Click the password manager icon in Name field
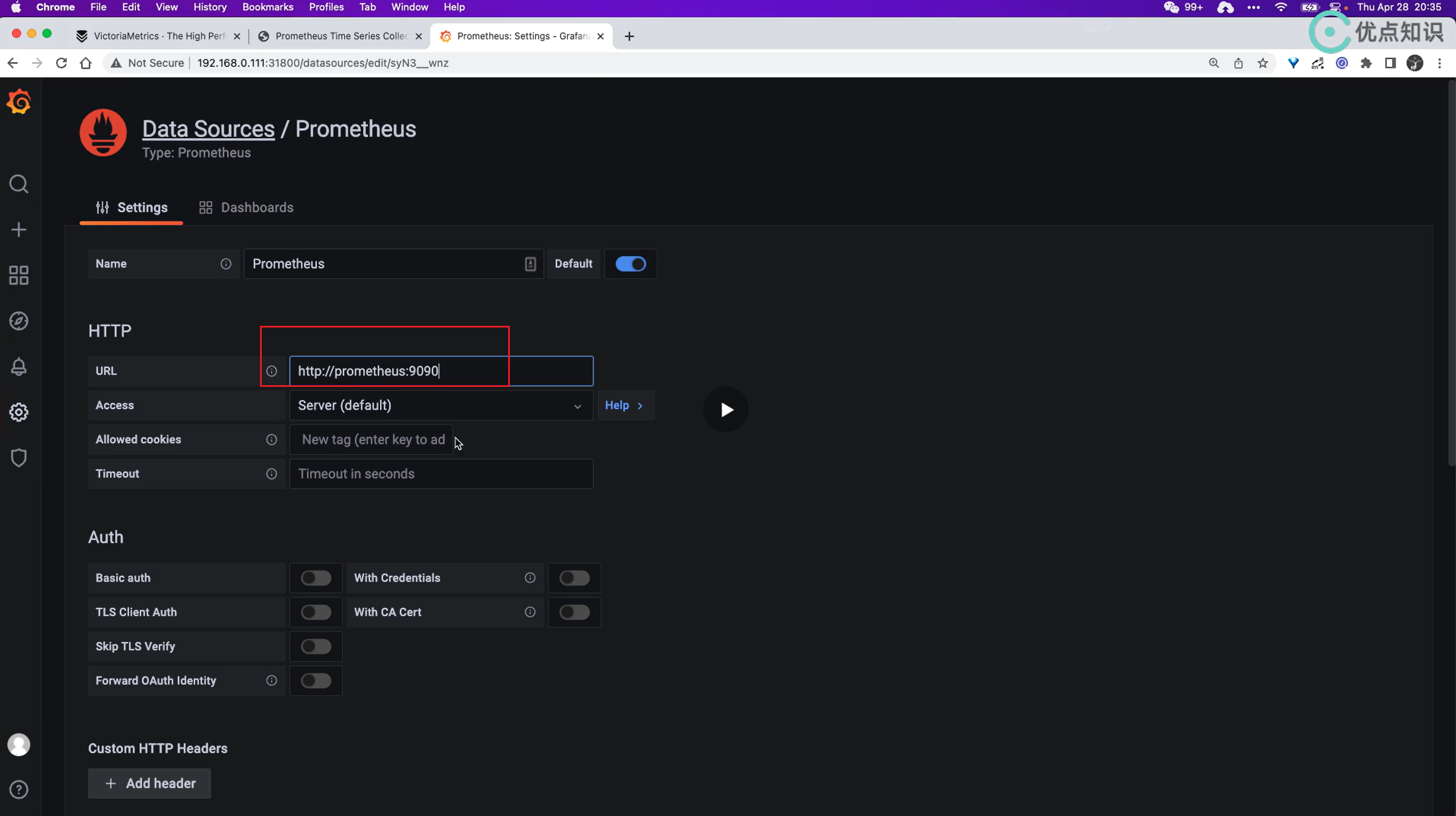 (x=530, y=264)
